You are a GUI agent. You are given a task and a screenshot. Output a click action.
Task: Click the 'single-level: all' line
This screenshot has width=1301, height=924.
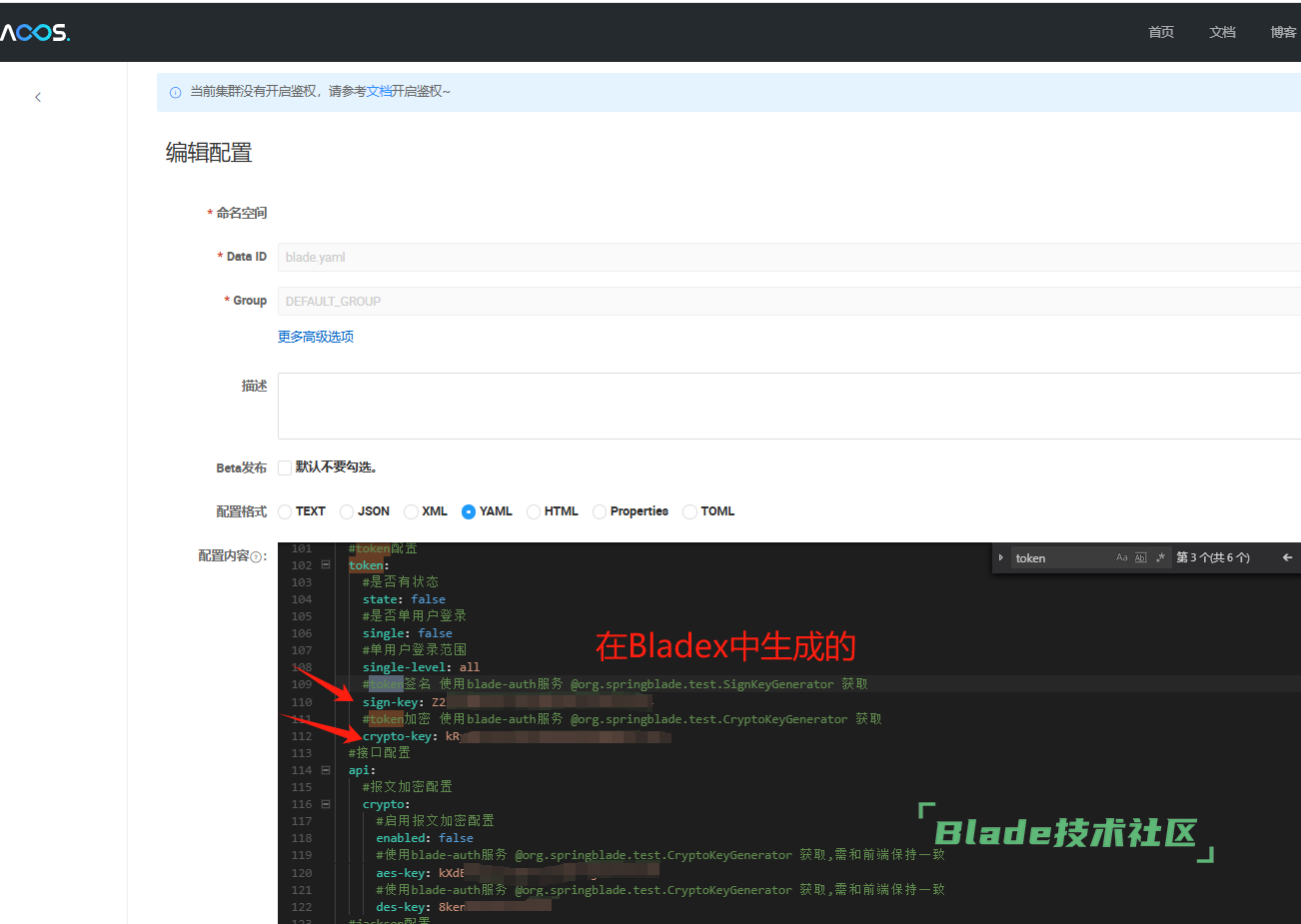[x=421, y=667]
